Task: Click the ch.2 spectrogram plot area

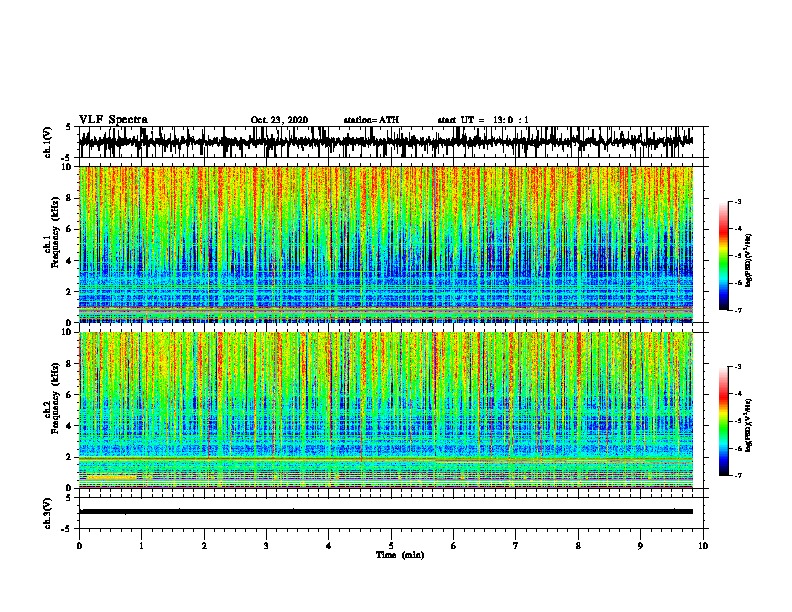Action: 386,410
